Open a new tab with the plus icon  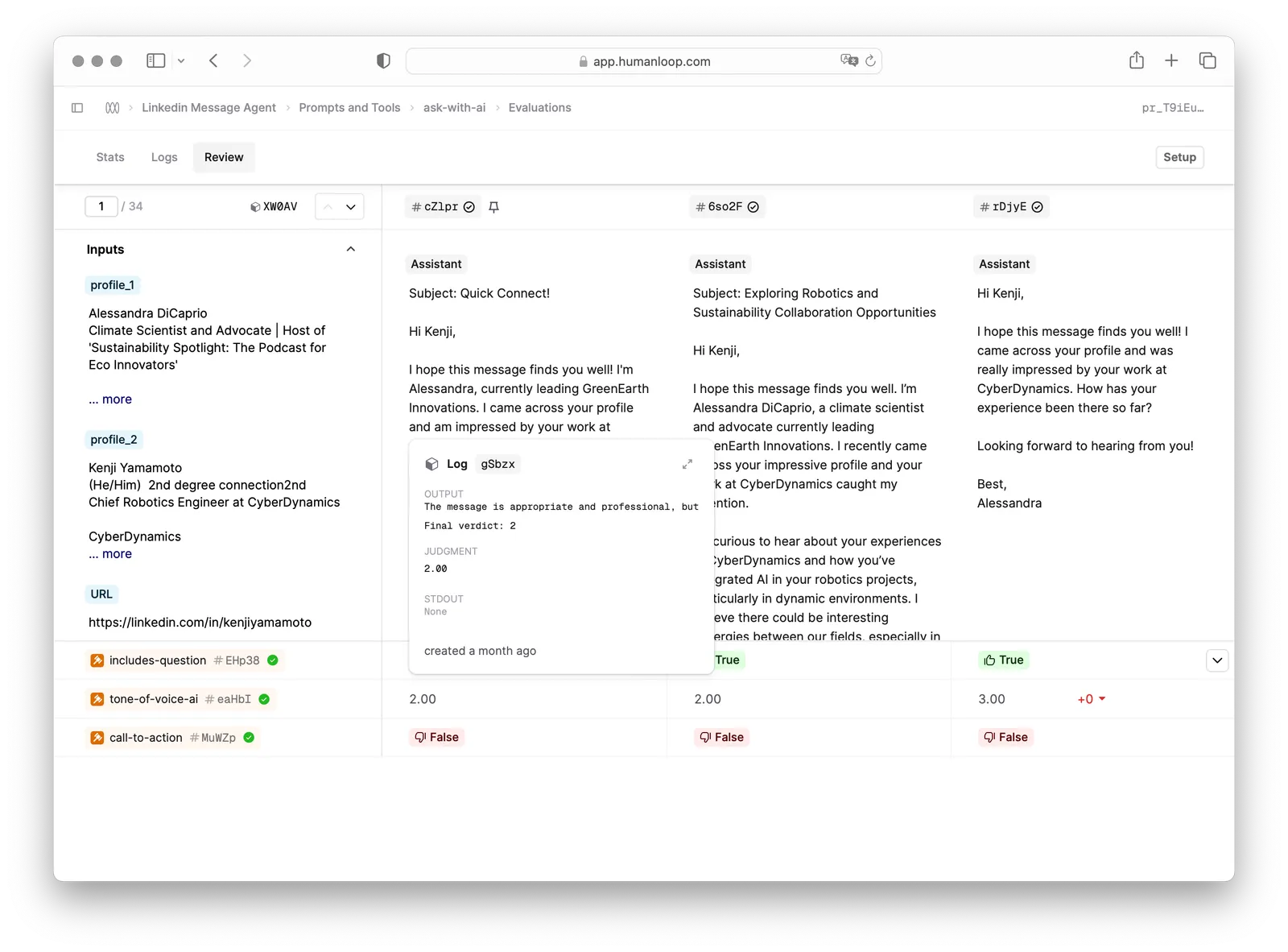tap(1171, 60)
